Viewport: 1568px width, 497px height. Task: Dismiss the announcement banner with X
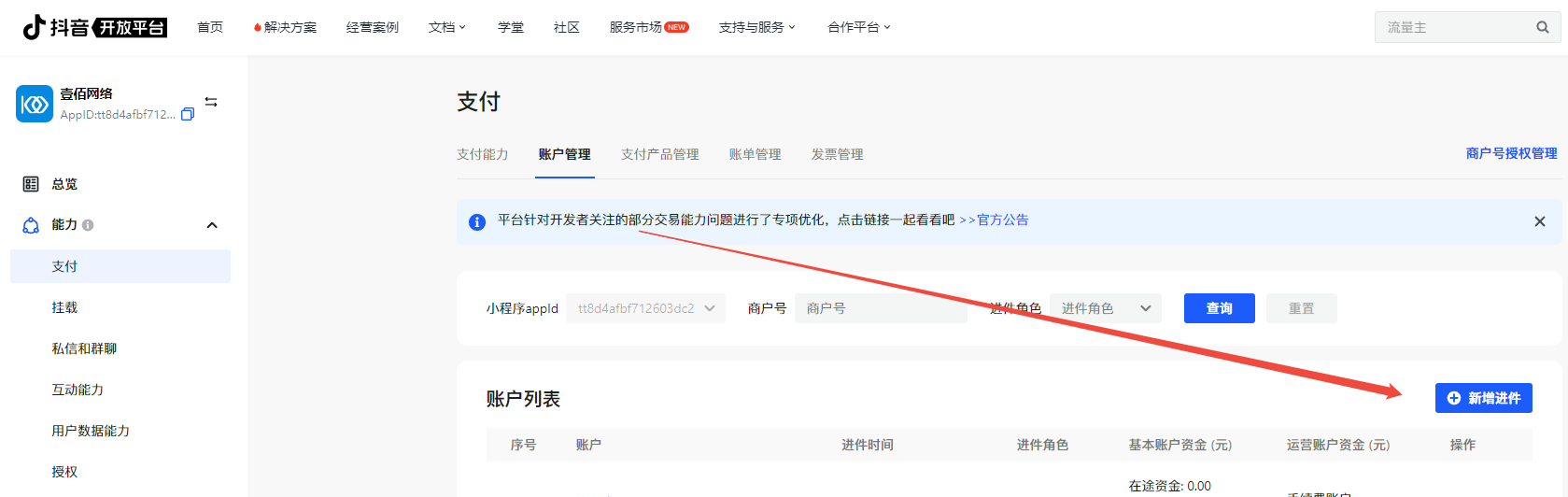(x=1539, y=221)
